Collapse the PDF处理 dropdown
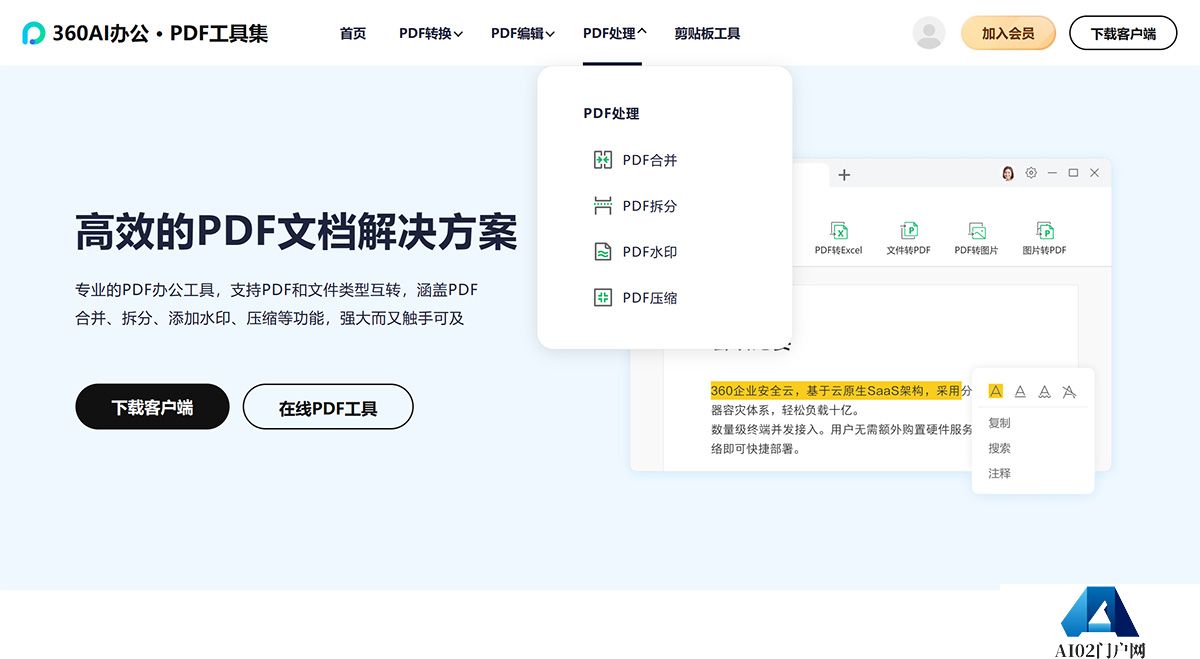Image resolution: width=1200 pixels, height=659 pixels. tap(615, 33)
